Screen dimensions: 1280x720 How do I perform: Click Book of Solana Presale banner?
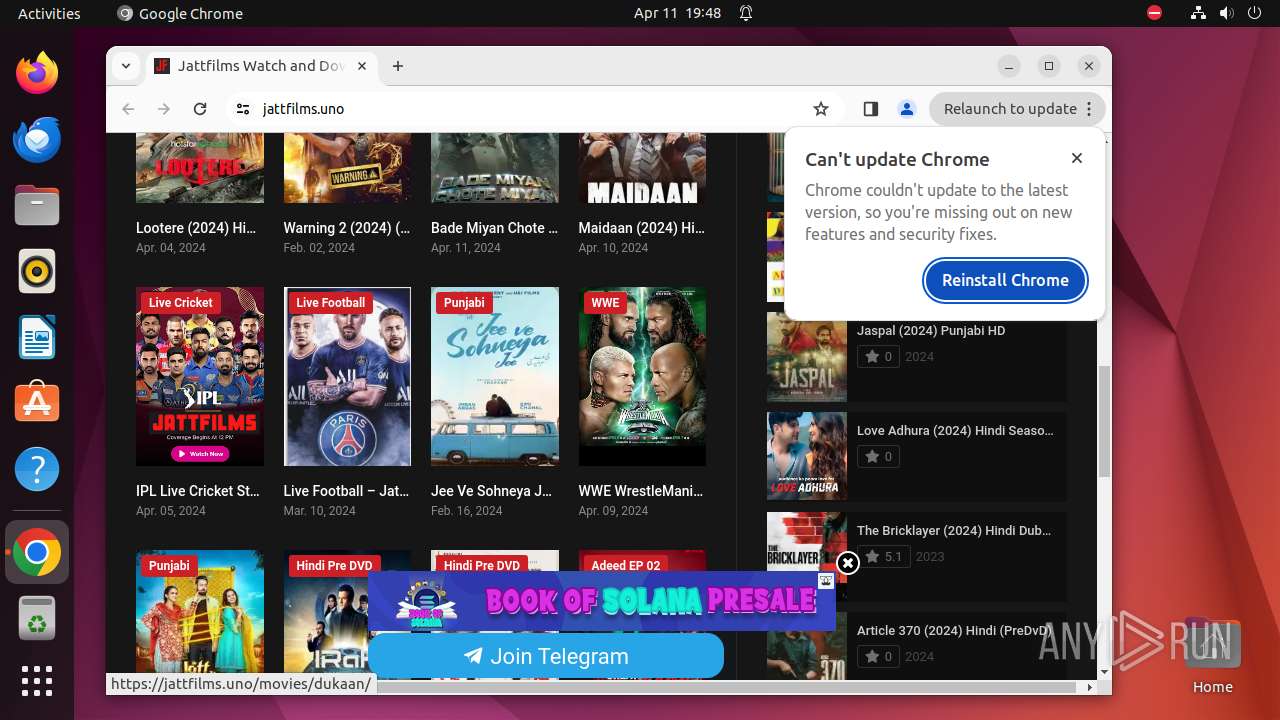click(602, 601)
